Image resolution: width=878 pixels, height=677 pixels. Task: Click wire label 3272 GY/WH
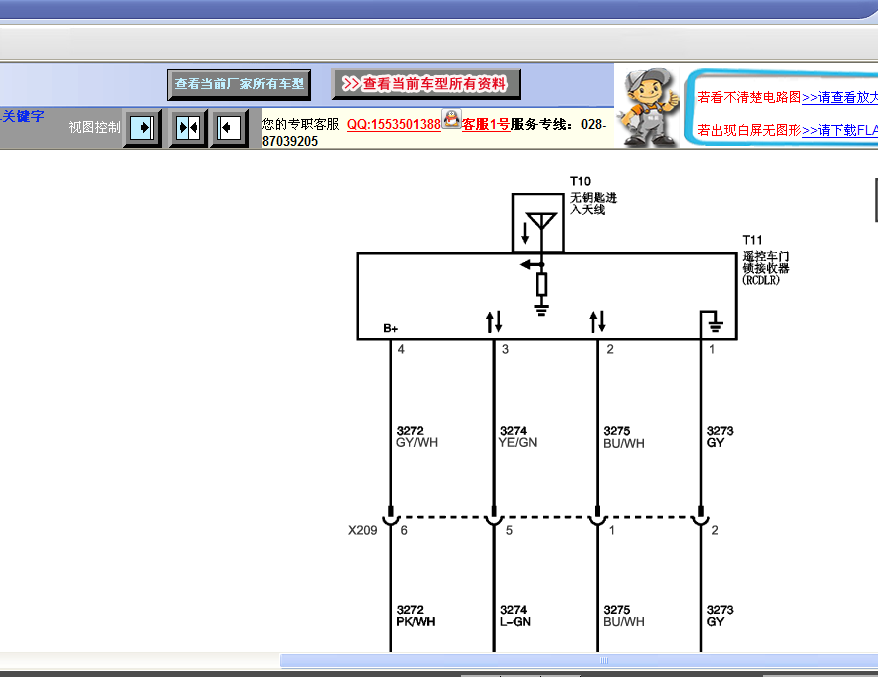click(417, 437)
